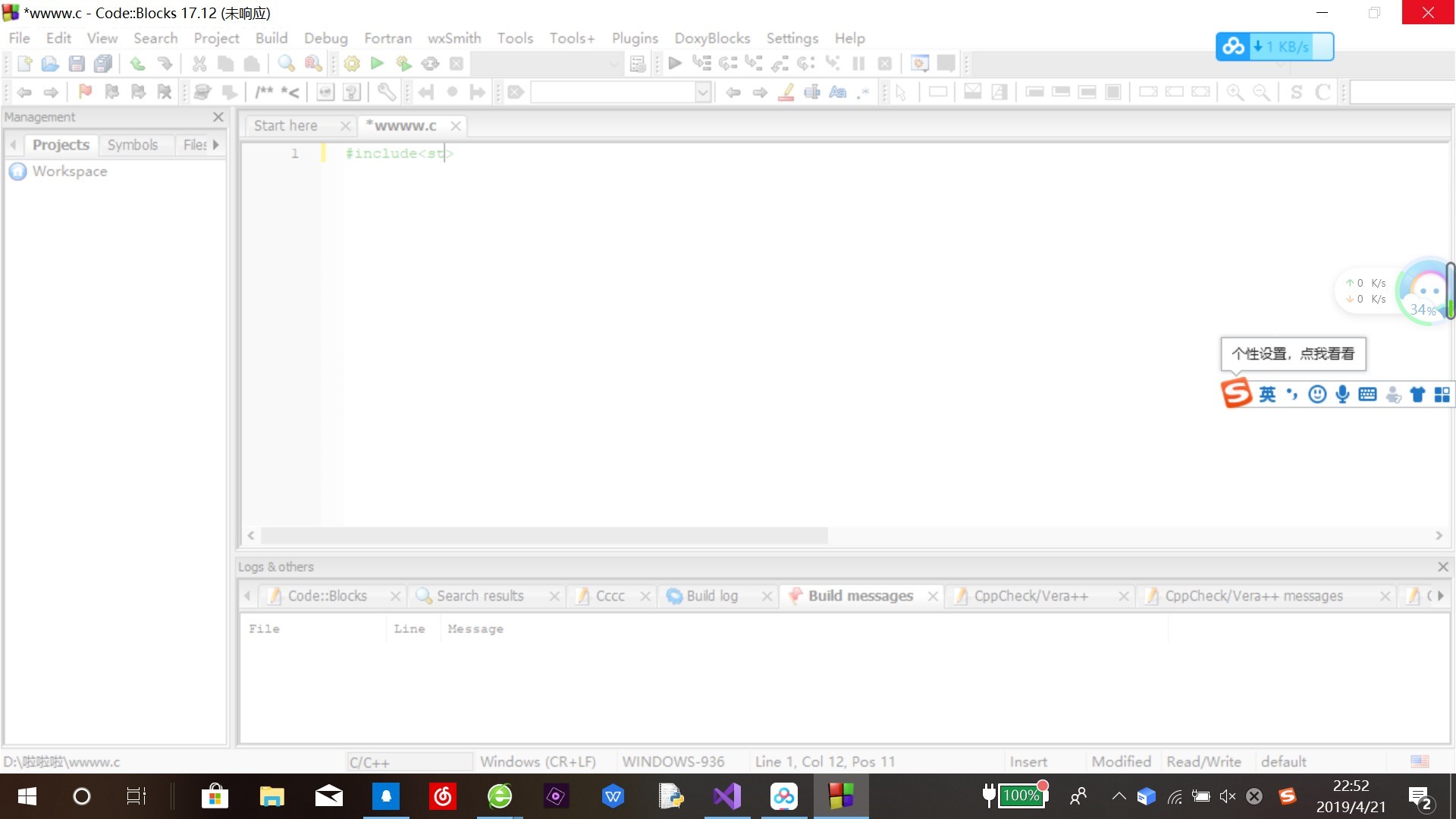The image size is (1456, 819).
Task: Click the Zoom in magnifier icon
Action: pyautogui.click(x=1235, y=93)
